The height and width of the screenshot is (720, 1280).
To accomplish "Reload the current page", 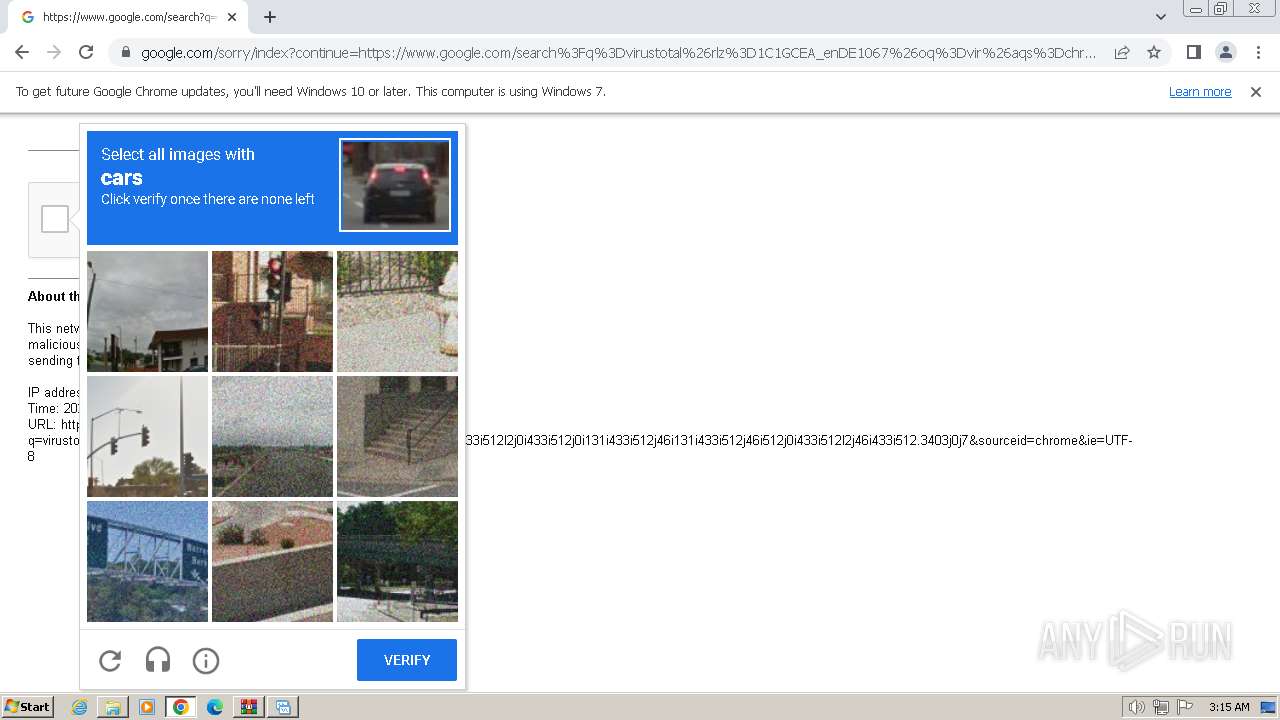I will [86, 52].
